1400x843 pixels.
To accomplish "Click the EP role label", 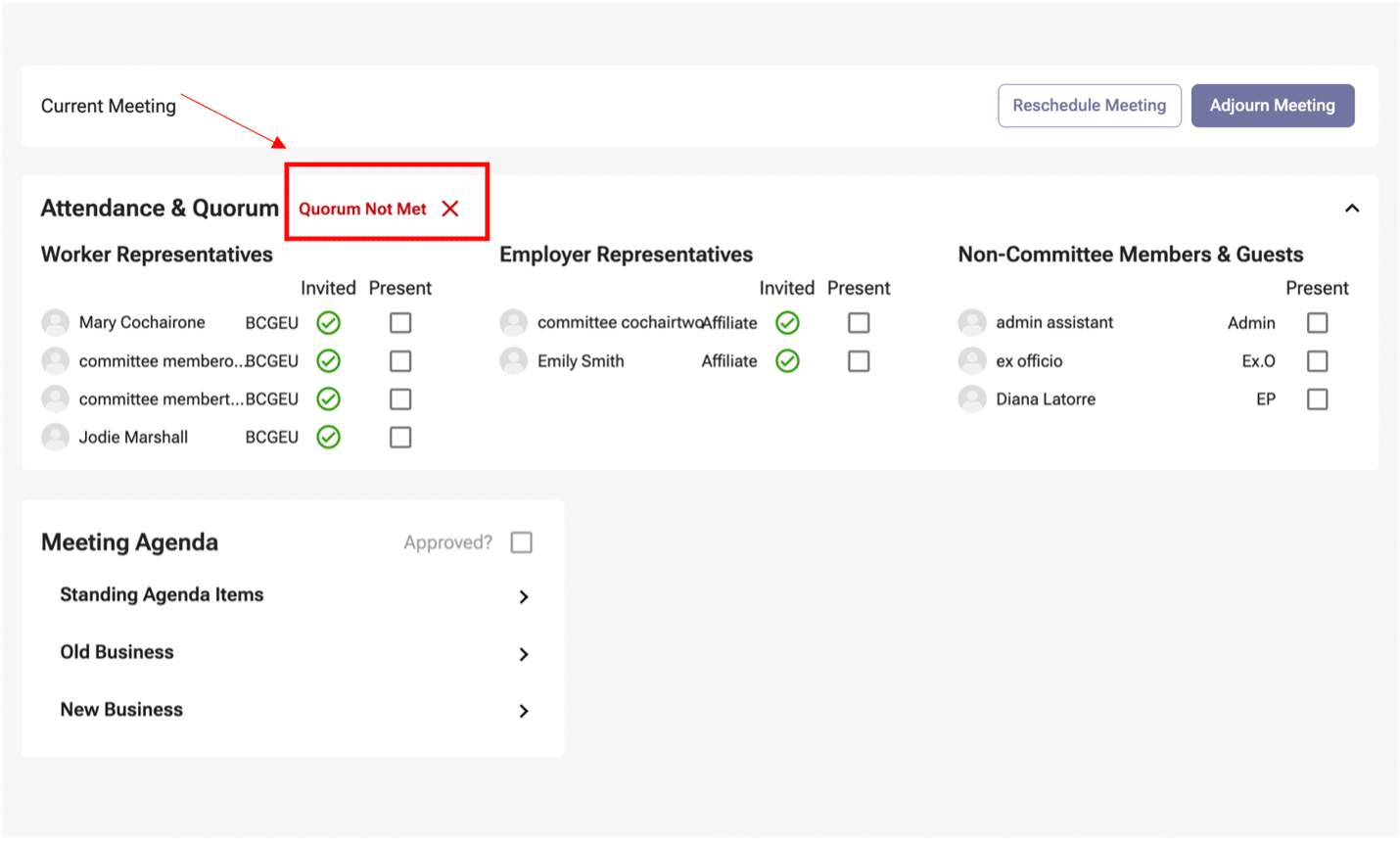I will click(1266, 398).
